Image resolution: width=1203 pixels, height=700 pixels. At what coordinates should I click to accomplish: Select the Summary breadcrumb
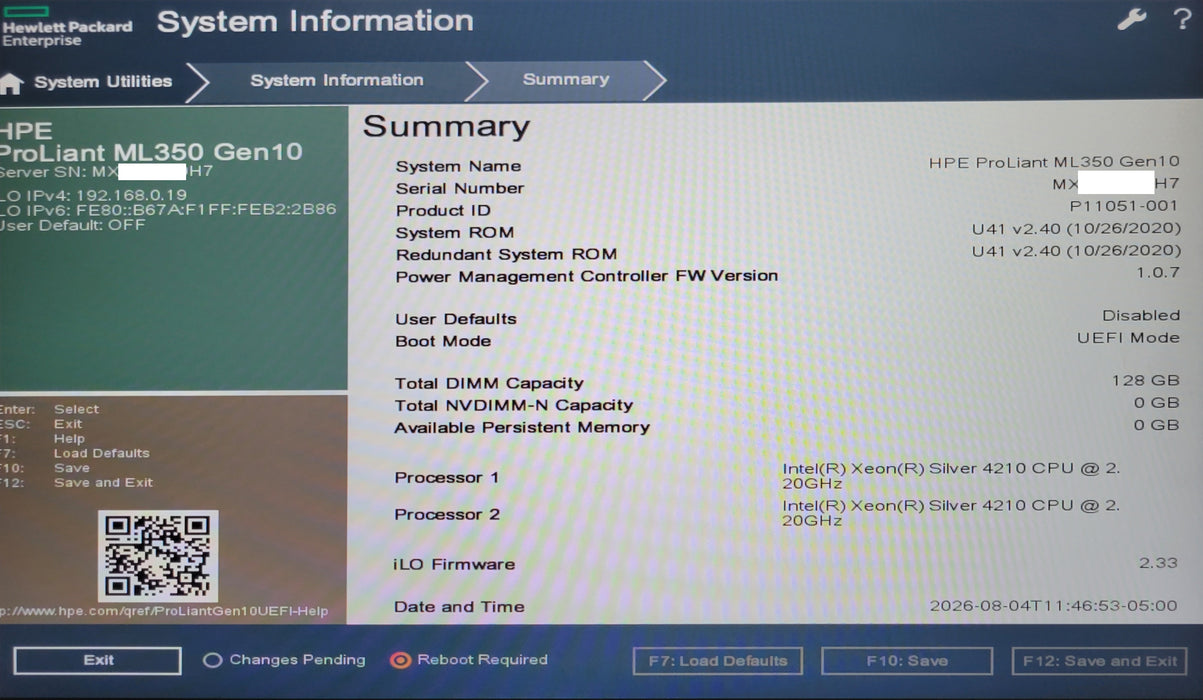click(x=566, y=79)
